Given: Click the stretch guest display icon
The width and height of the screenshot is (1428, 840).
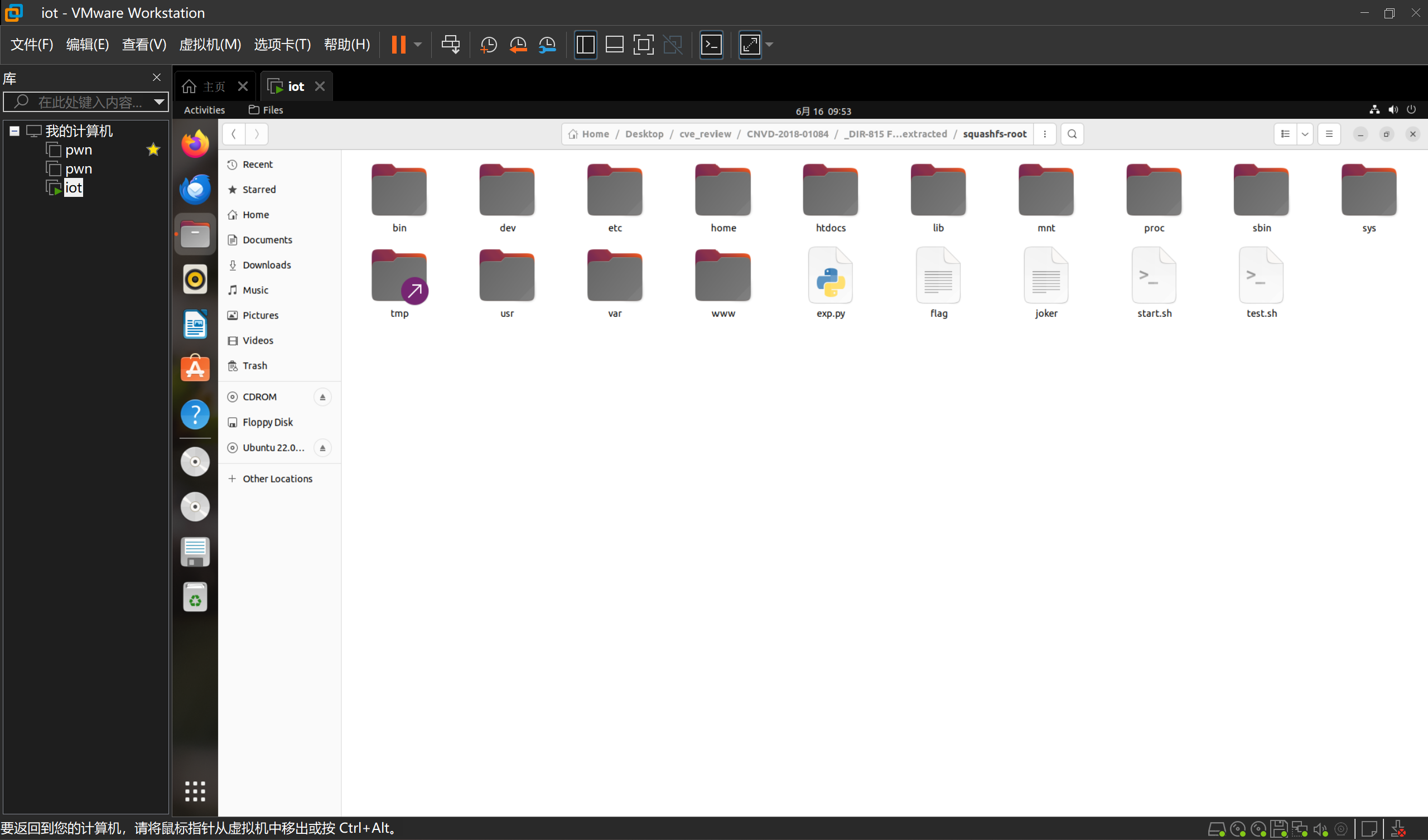Looking at the screenshot, I should [x=750, y=44].
